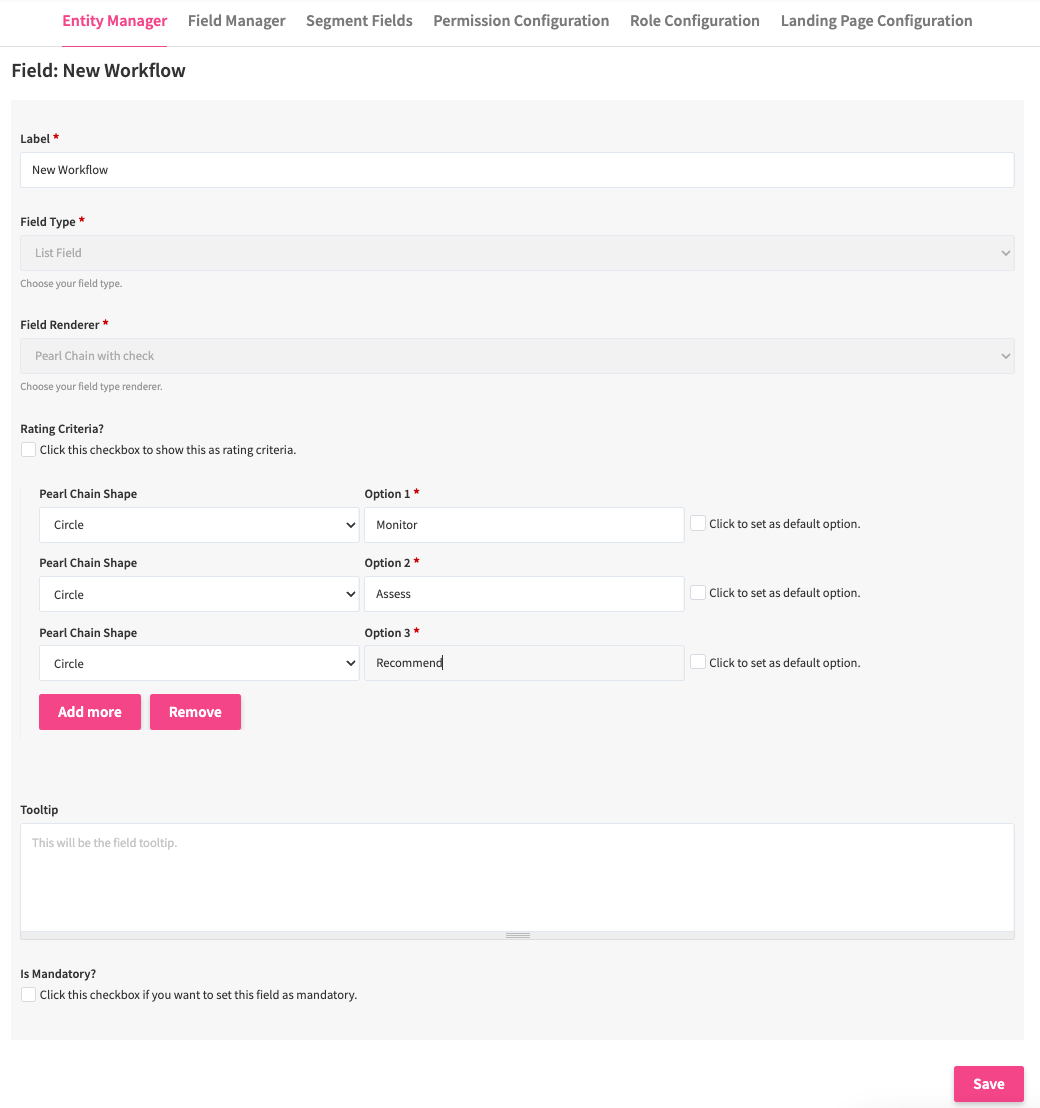Image resolution: width=1040 pixels, height=1108 pixels.
Task: Open Pearl Chain Shape dropdown for Option 3
Action: click(199, 664)
